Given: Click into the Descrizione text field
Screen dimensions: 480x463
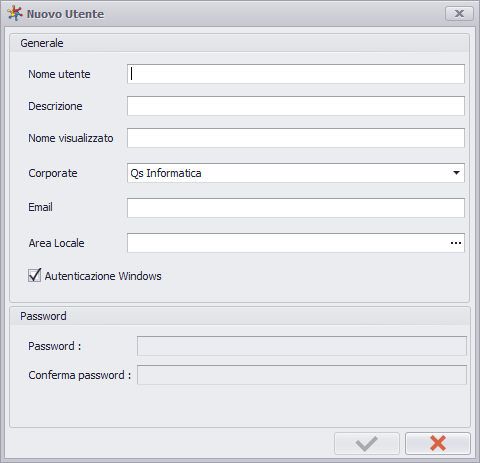Looking at the screenshot, I should pyautogui.click(x=296, y=106).
